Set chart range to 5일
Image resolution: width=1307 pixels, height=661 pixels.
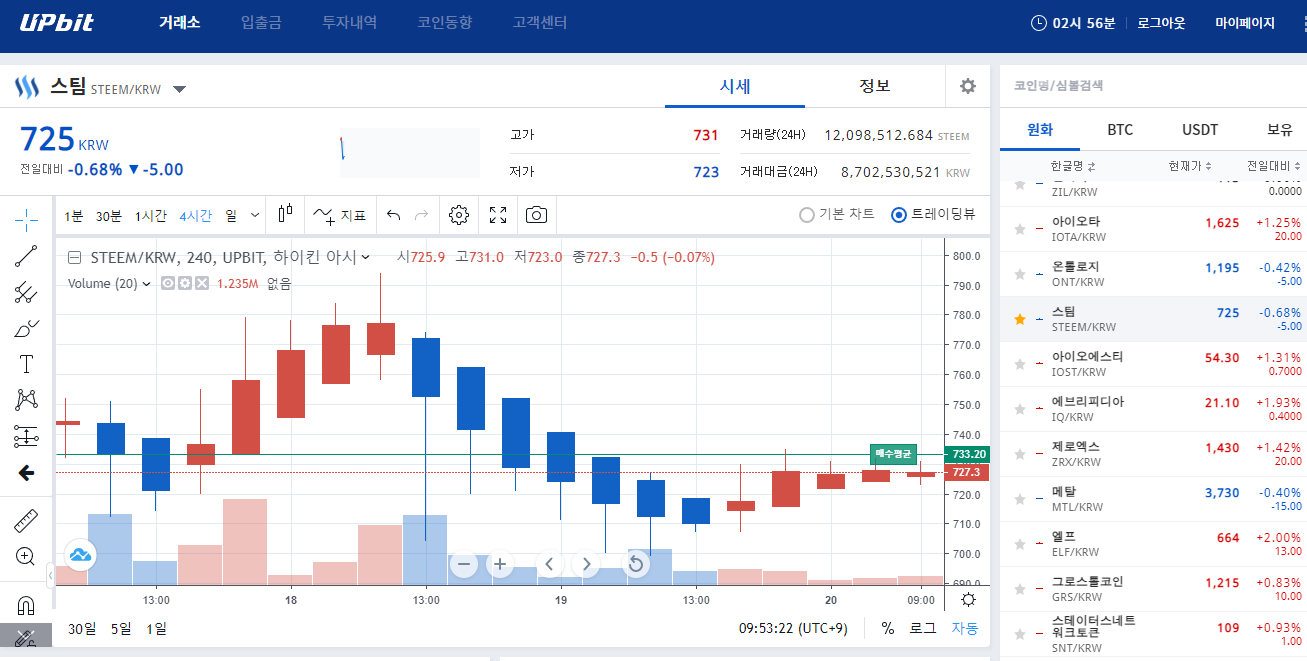click(121, 629)
